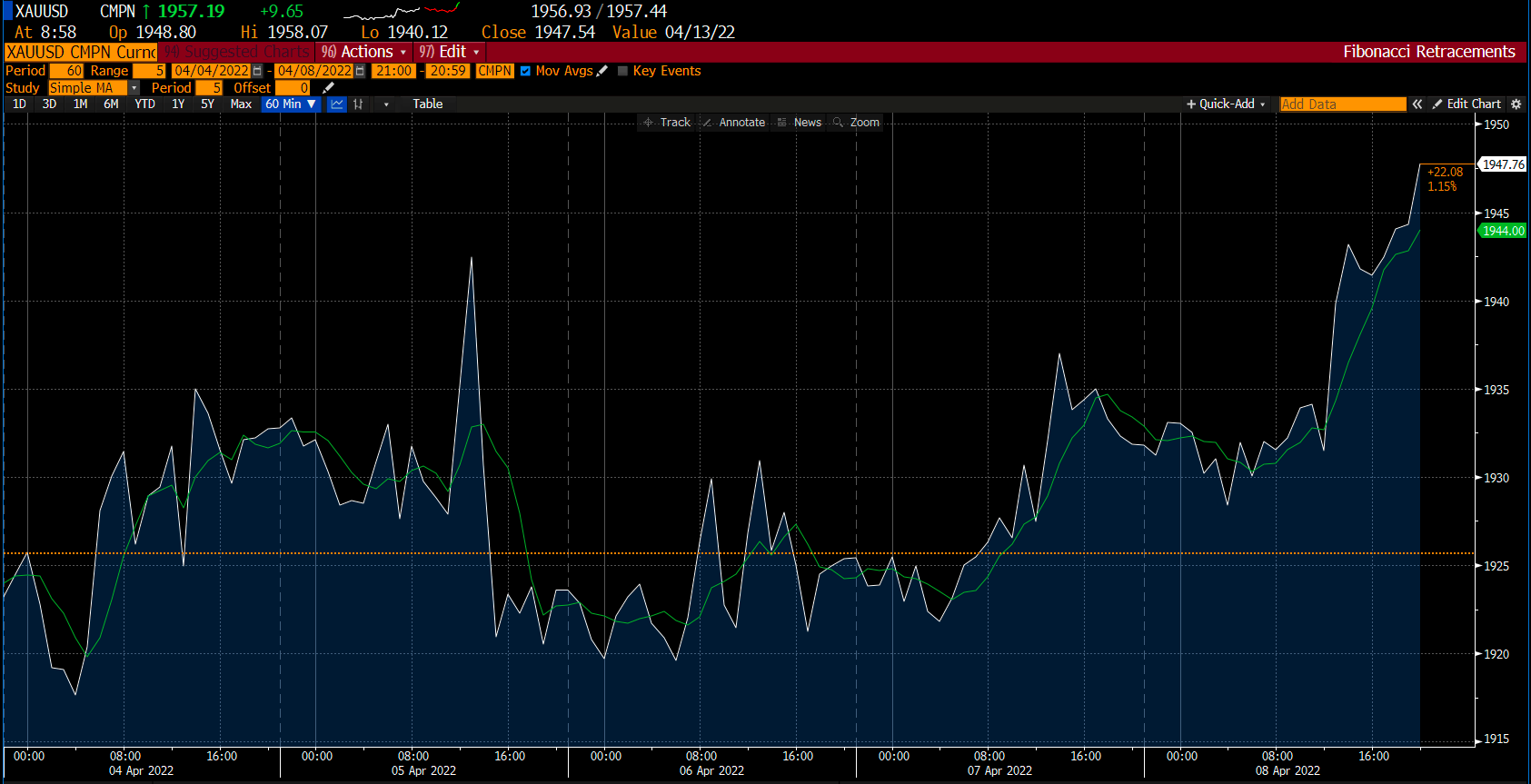1531x784 pixels.
Task: Enable the Key Events checkbox
Action: (623, 71)
